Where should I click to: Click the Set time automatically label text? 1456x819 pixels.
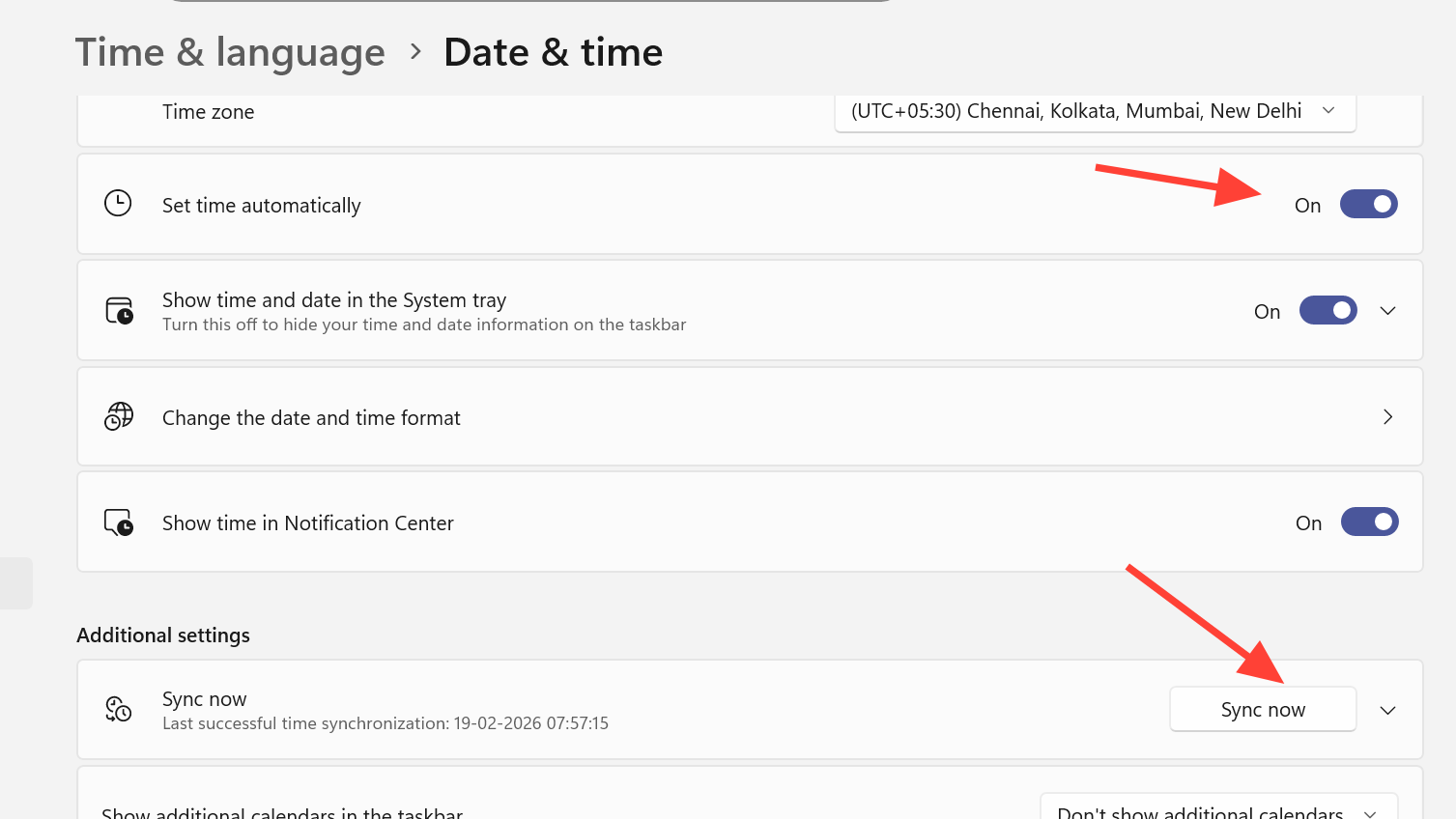261,205
